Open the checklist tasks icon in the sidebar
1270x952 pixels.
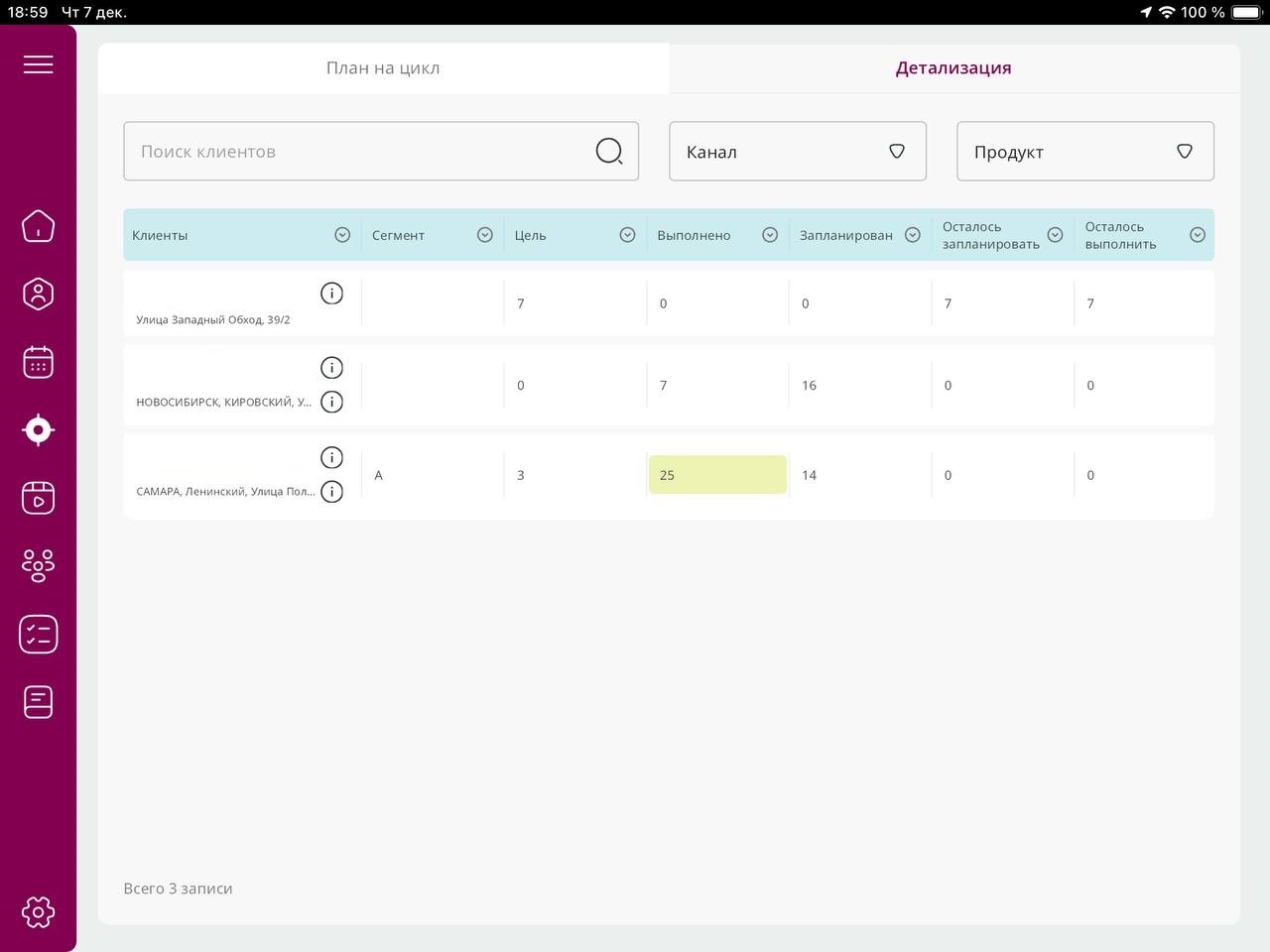coord(38,635)
